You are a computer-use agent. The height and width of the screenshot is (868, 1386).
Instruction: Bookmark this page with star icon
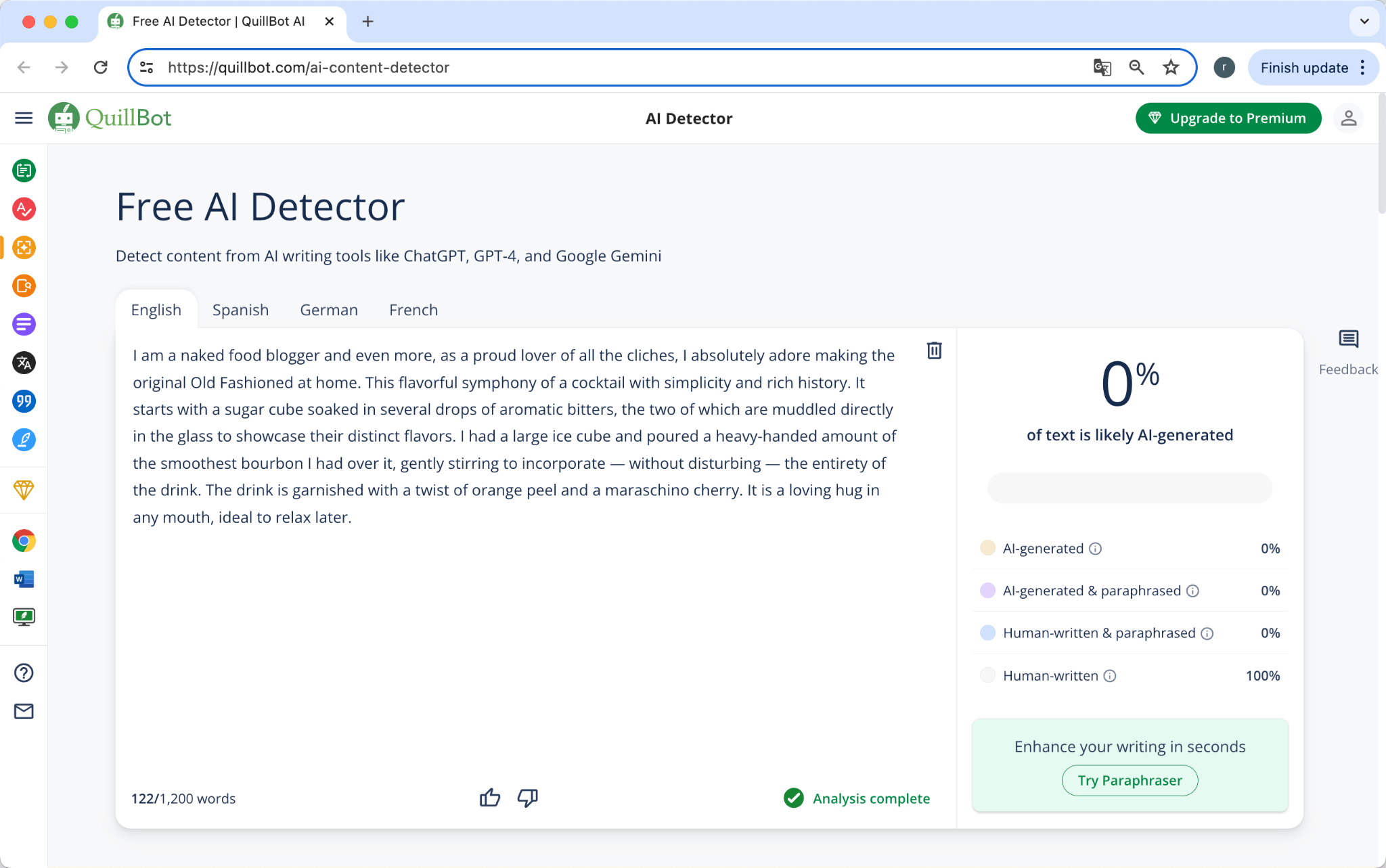[1171, 68]
